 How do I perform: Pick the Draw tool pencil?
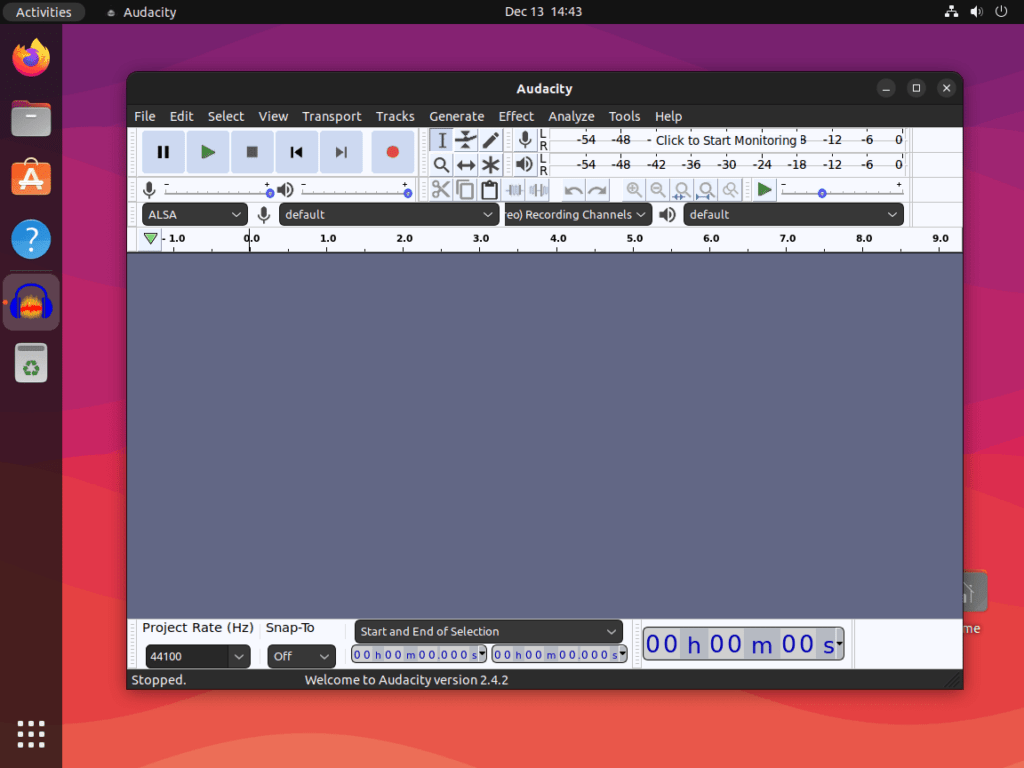coord(490,140)
